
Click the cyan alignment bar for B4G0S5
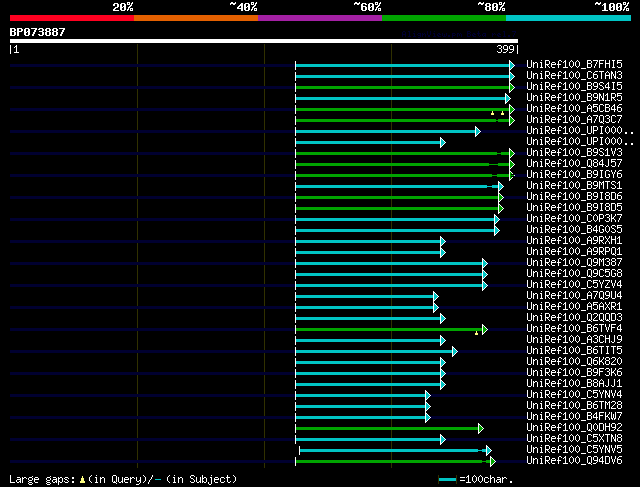[x=395, y=231]
